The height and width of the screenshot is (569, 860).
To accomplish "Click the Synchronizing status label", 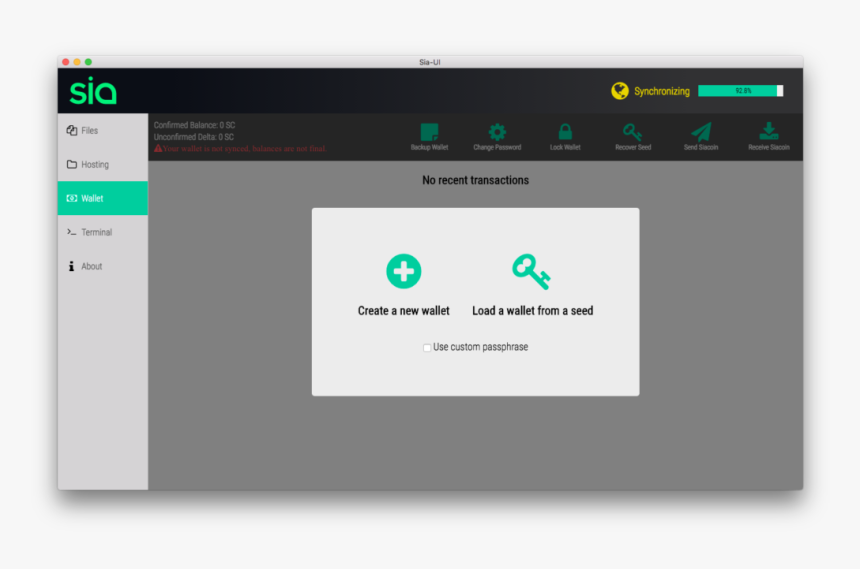I will click(x=662, y=91).
